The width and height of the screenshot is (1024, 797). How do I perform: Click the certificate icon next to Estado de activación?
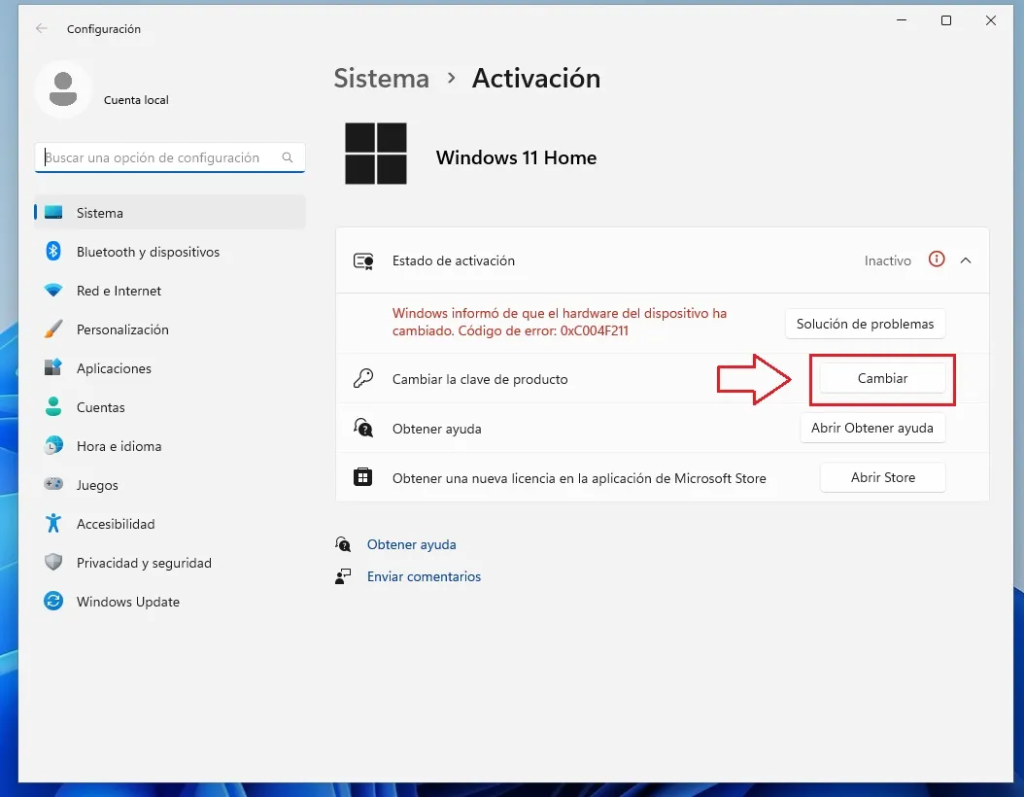(364, 261)
